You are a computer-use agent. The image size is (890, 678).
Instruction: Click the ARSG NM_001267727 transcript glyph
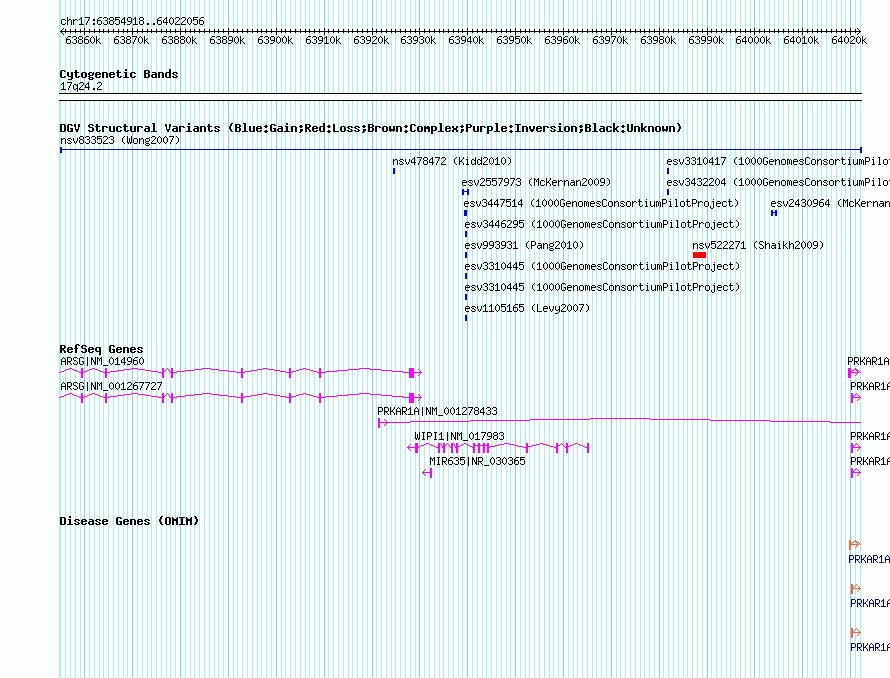pos(241,397)
